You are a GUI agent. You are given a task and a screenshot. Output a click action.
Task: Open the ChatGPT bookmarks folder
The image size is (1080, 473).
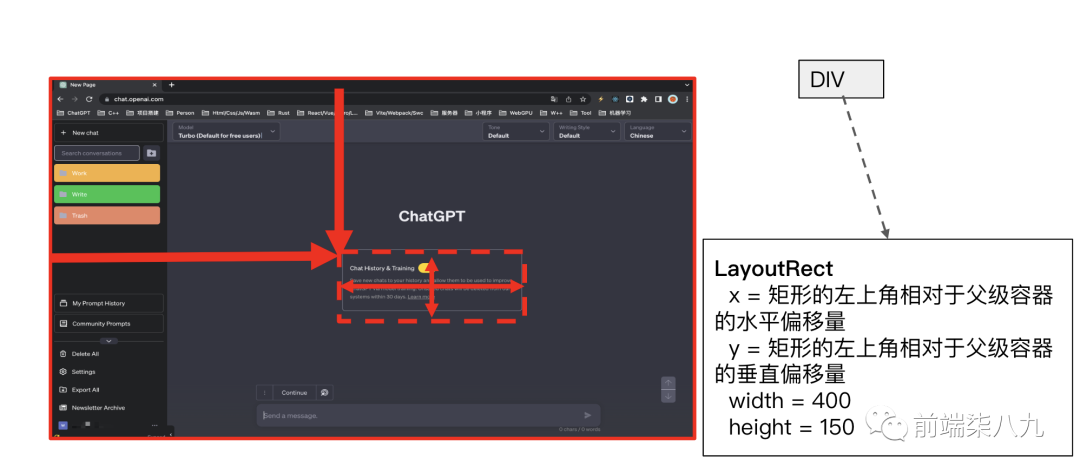73,112
